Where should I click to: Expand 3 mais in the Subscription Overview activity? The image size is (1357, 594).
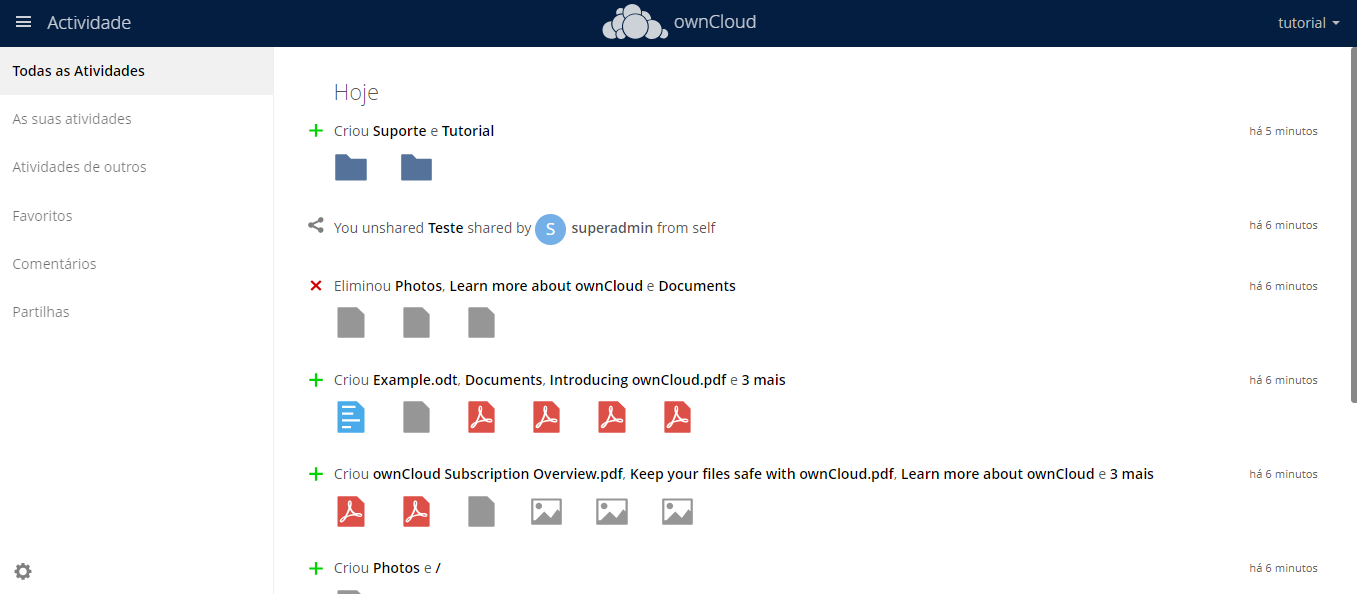(x=1132, y=474)
